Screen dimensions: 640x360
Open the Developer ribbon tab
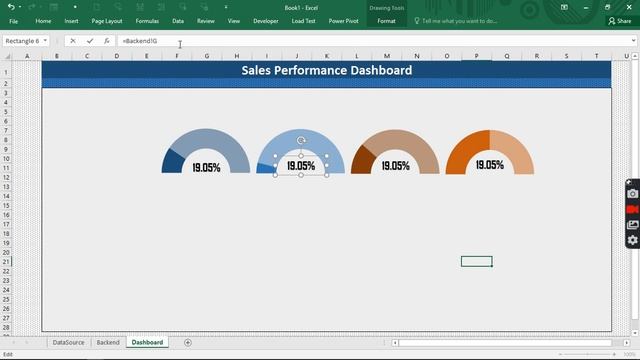coord(266,21)
